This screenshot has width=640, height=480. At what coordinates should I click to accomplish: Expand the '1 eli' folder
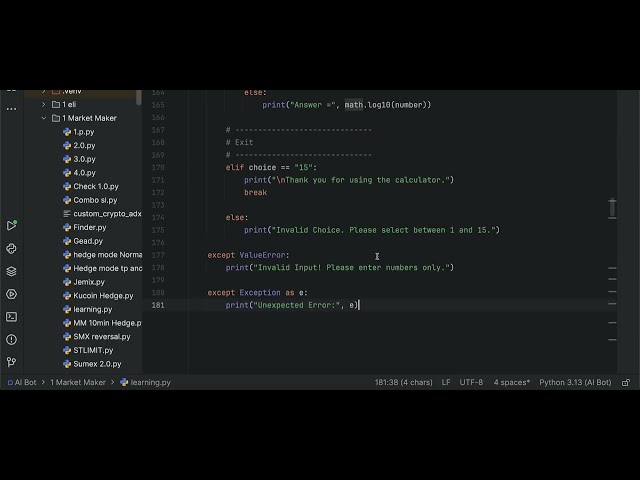pyautogui.click(x=44, y=104)
